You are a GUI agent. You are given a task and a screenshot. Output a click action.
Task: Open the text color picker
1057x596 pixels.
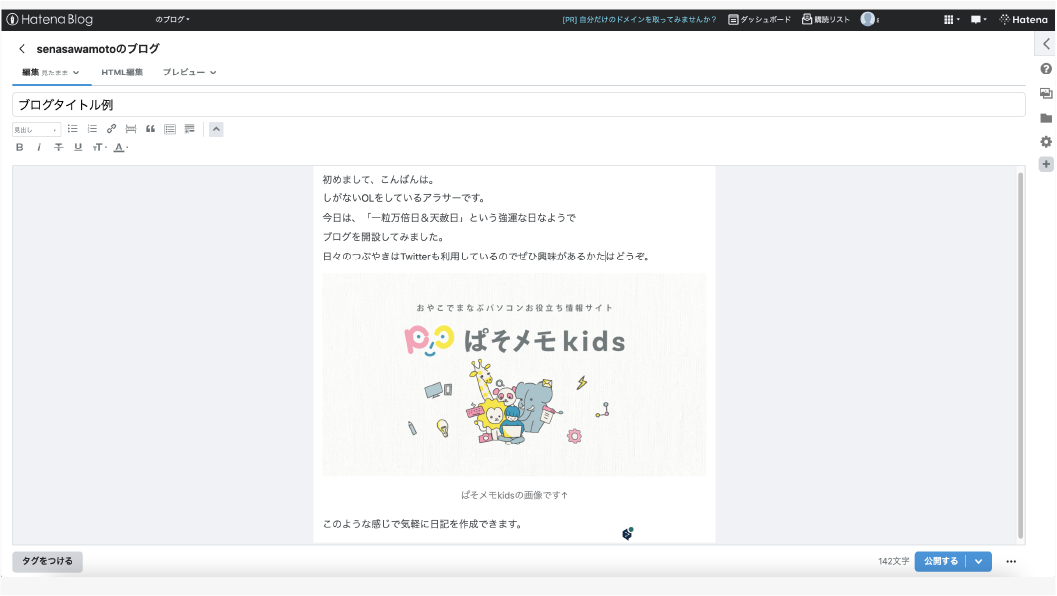point(121,147)
